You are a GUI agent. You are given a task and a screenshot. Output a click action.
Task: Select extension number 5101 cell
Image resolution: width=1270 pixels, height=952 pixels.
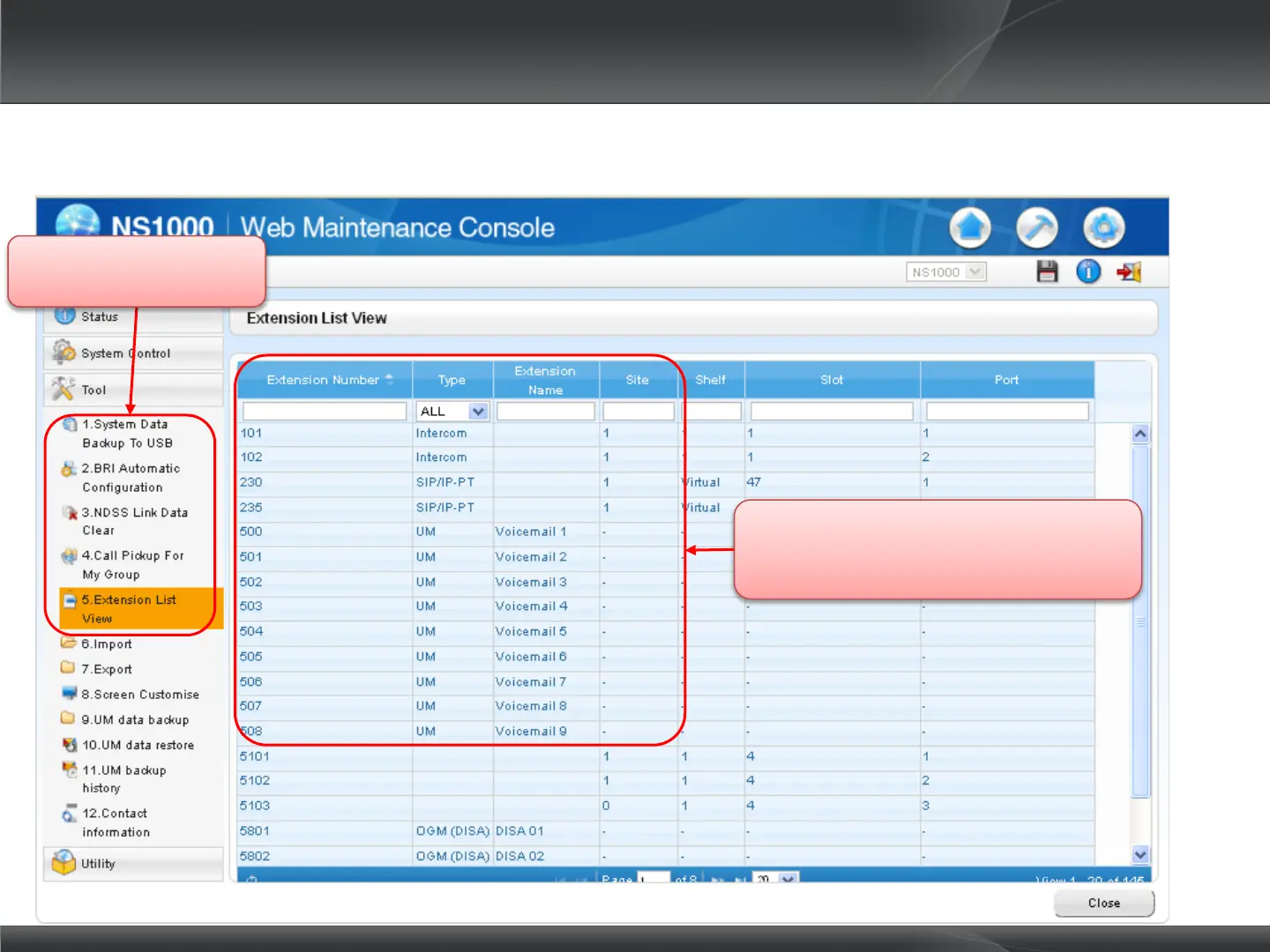tap(325, 756)
